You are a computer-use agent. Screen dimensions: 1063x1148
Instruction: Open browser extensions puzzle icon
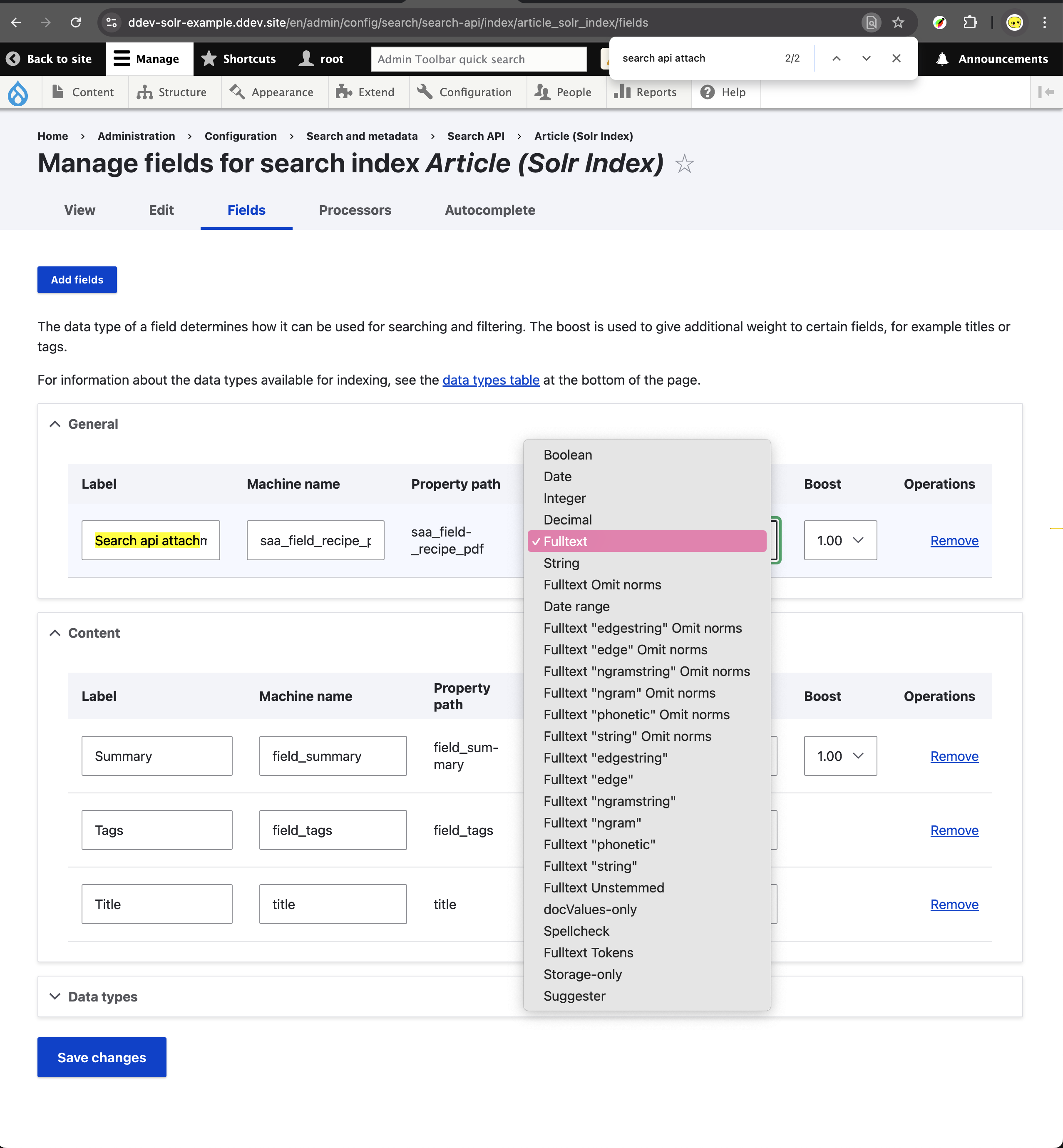tap(970, 22)
